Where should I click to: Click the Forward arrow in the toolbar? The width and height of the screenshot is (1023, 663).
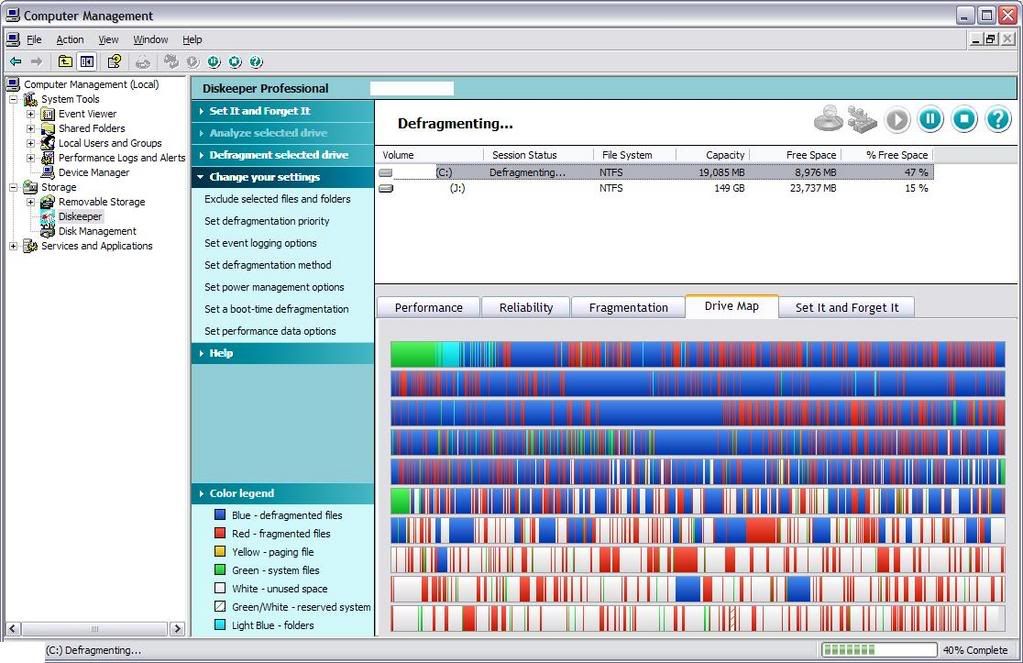[x=37, y=61]
